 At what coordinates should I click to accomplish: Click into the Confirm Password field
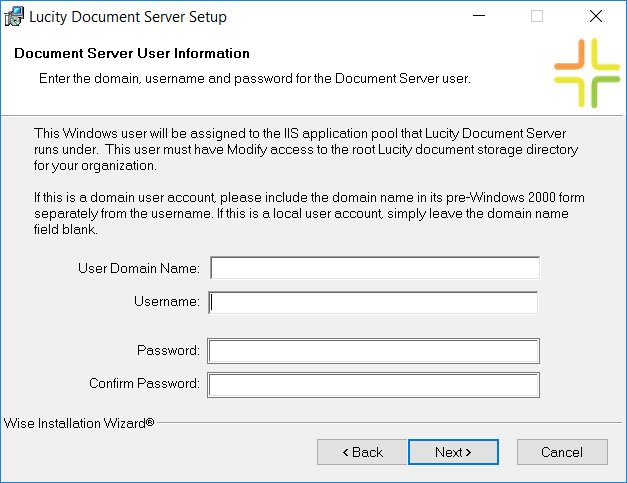373,385
